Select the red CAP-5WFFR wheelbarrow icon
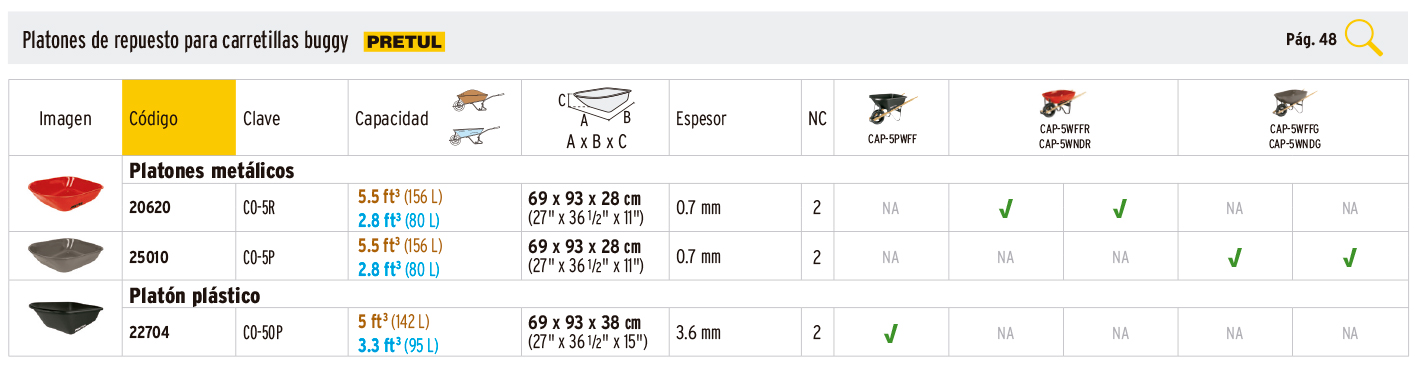 tap(1064, 102)
